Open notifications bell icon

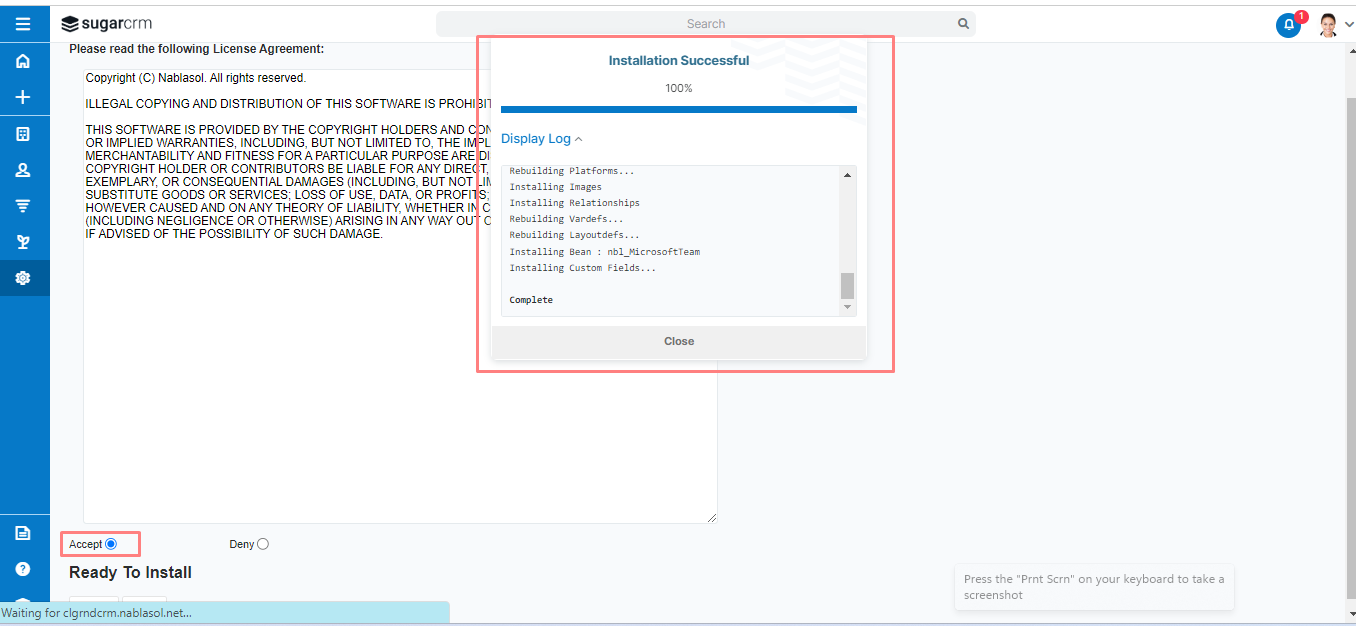(1288, 26)
